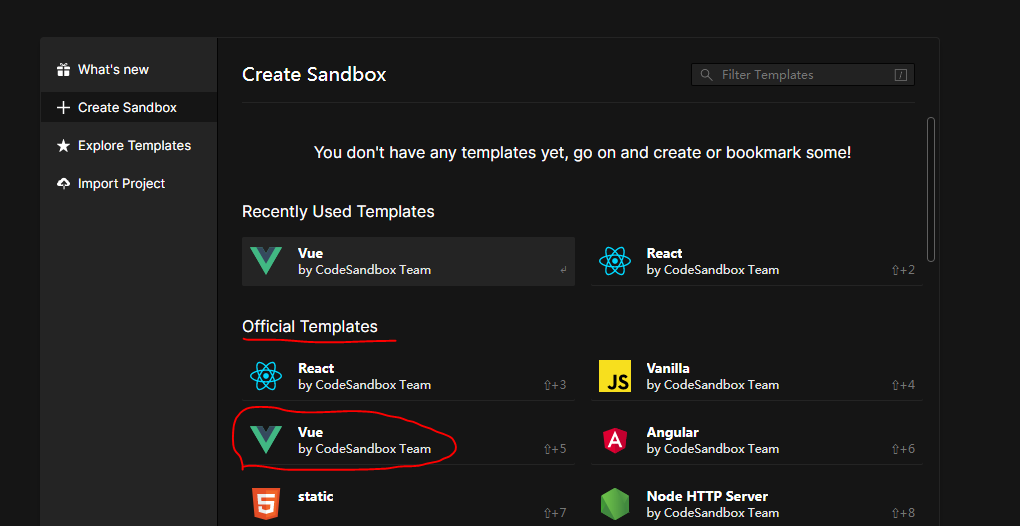Click the plus icon for Create Sandbox
This screenshot has width=1020, height=526.
coord(64,108)
